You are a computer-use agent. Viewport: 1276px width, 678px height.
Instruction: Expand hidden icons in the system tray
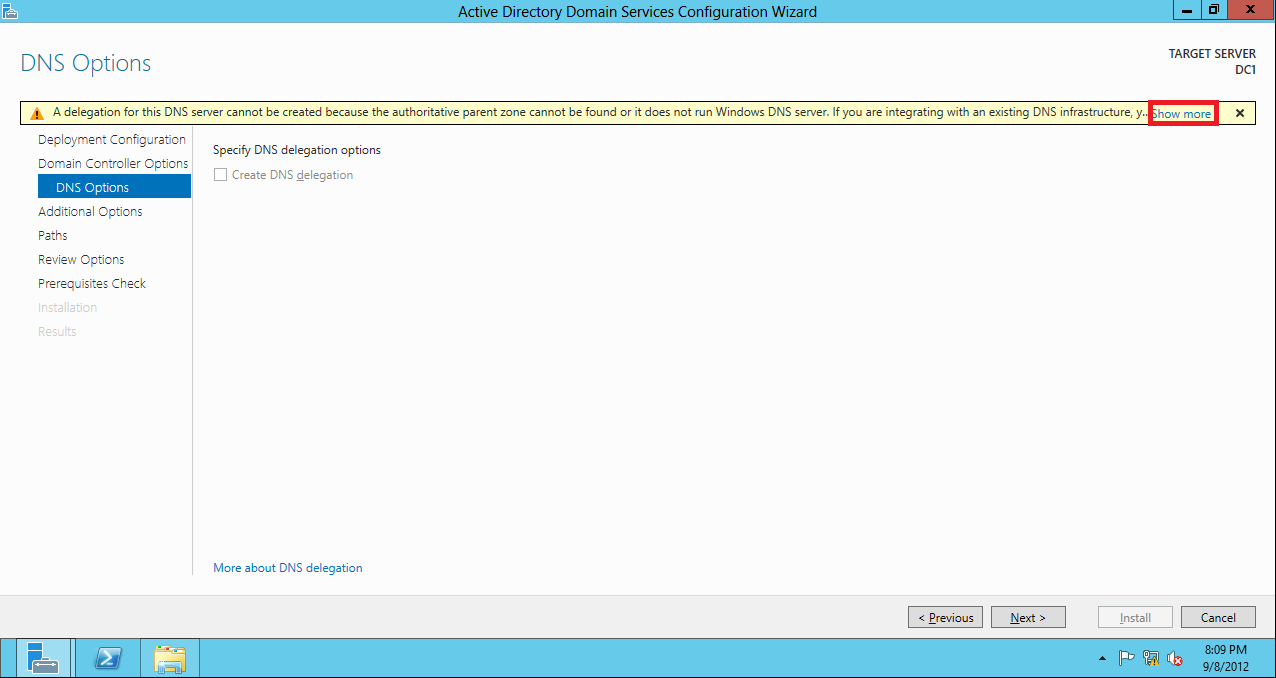coord(1102,658)
